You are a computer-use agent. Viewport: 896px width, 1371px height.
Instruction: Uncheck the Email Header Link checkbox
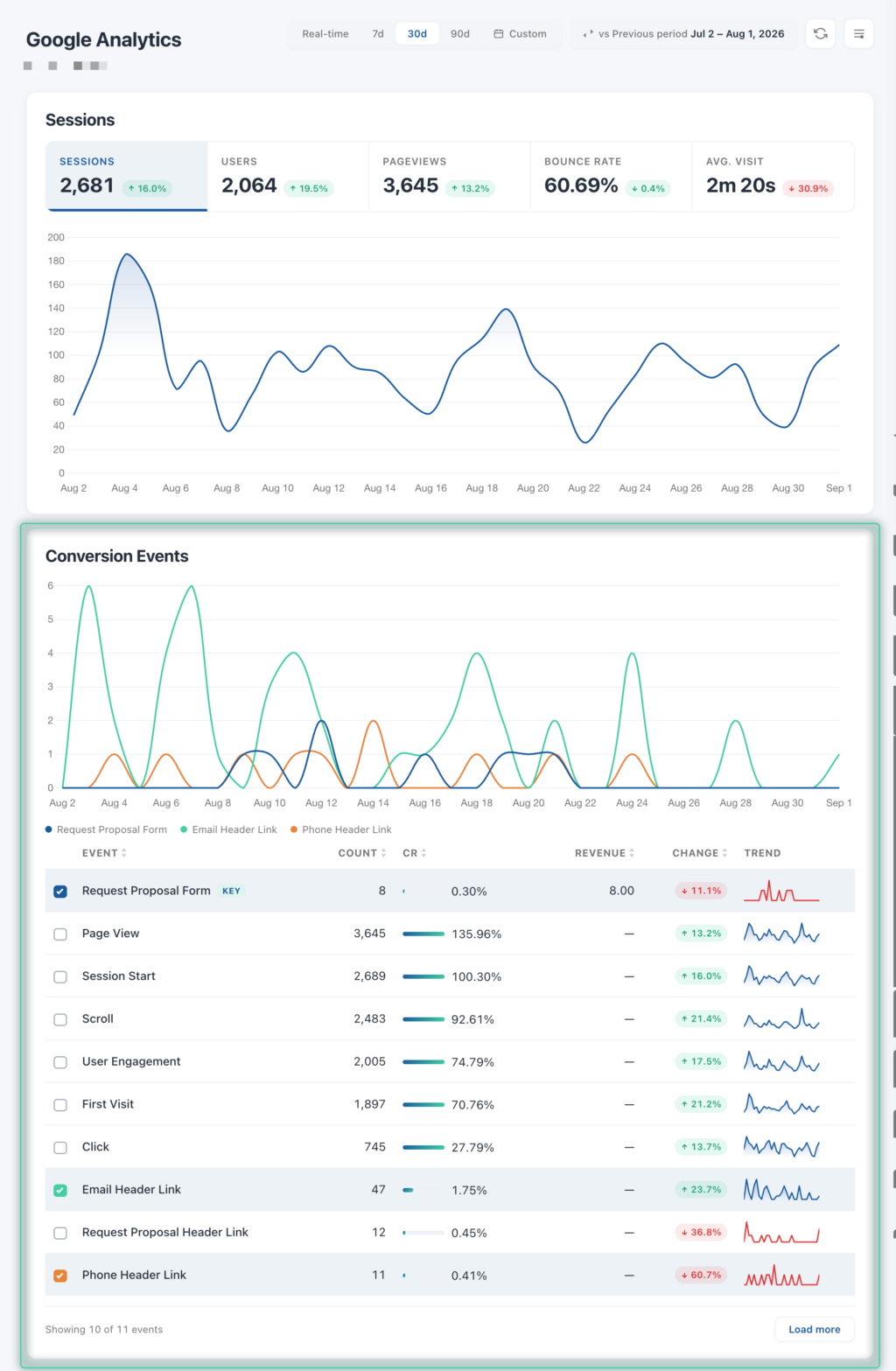[60, 1191]
